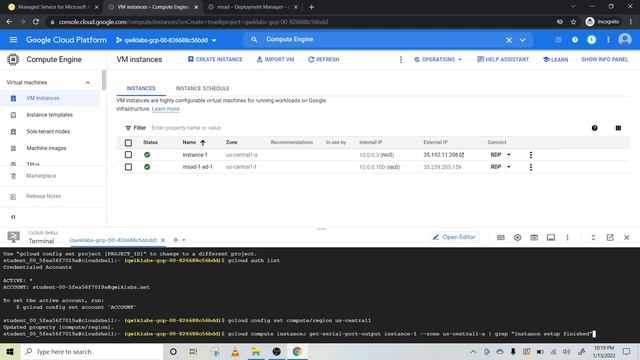Close the Cloud Shell terminal session tab
This screenshot has width=640, height=360.
coord(163,240)
